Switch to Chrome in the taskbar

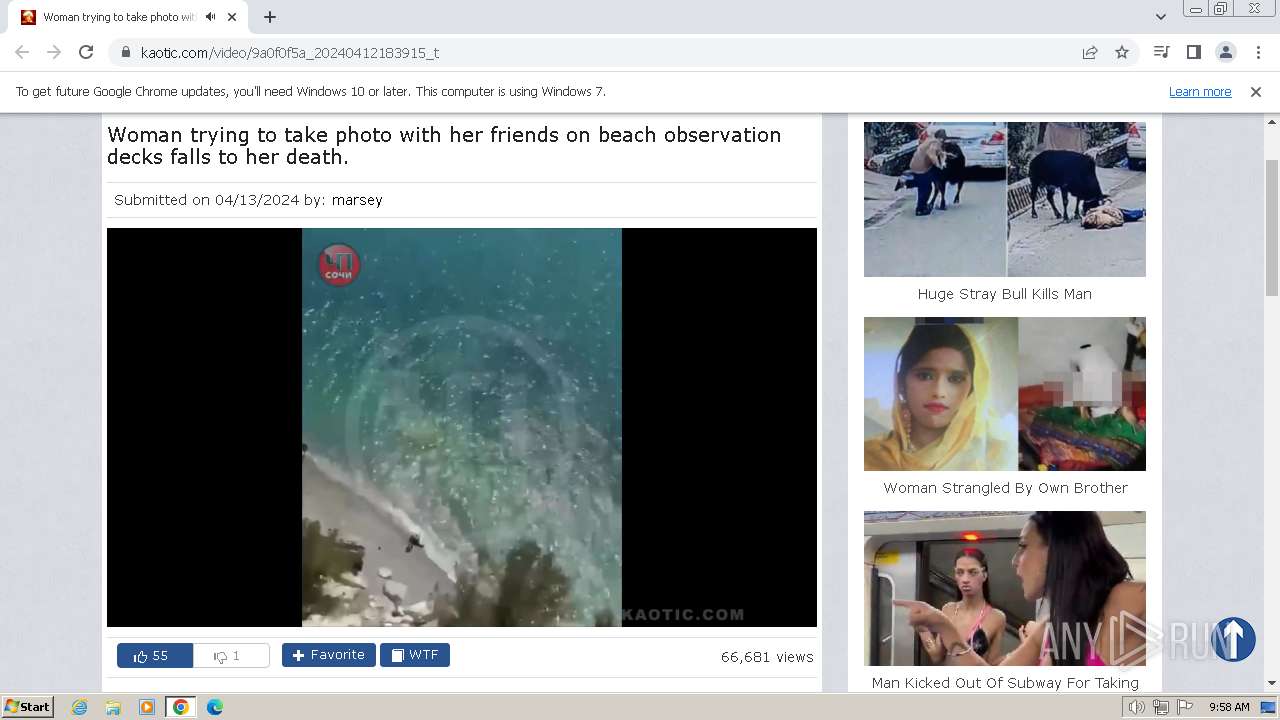[180, 707]
